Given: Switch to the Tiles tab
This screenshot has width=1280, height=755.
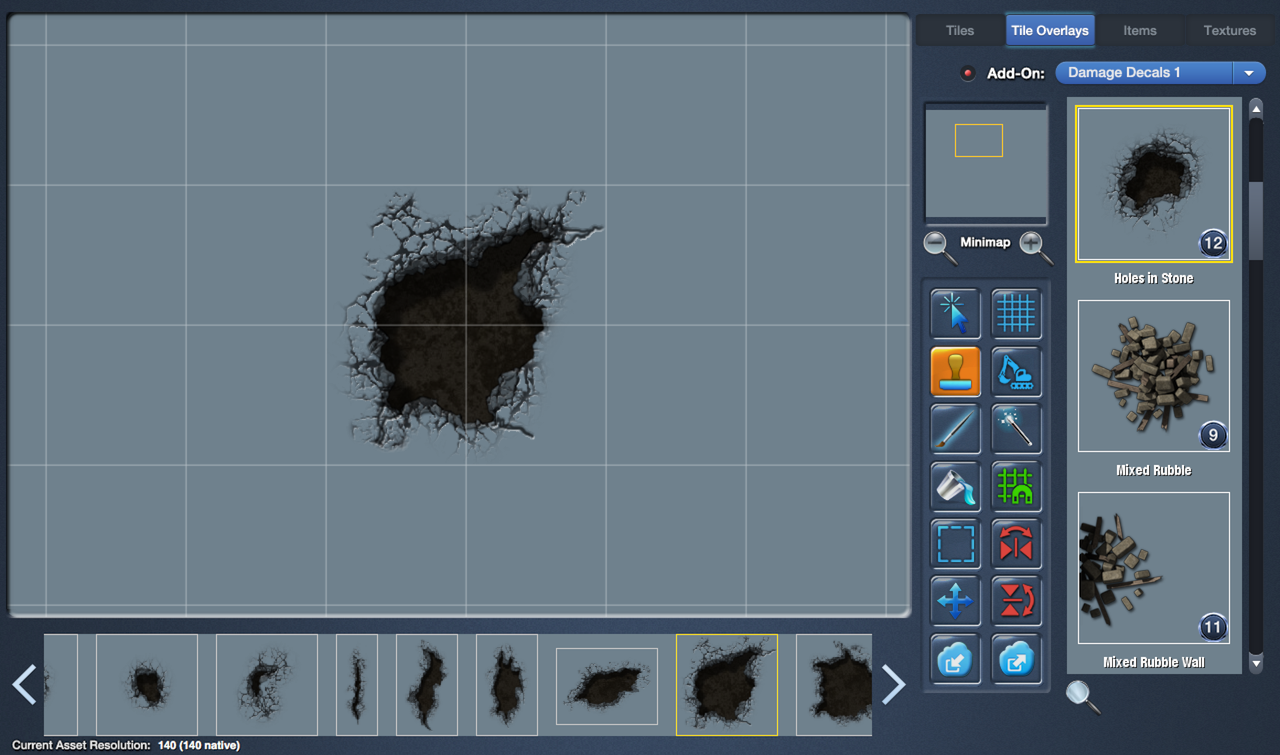Looking at the screenshot, I should pyautogui.click(x=959, y=31).
